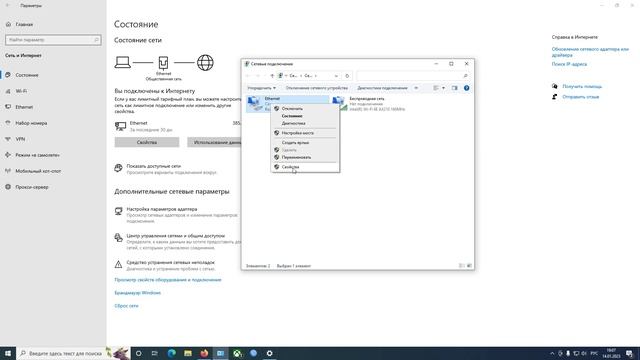Open the Xbox app from the taskbar
Image resolution: width=640 pixels, height=360 pixels.
click(x=237, y=353)
